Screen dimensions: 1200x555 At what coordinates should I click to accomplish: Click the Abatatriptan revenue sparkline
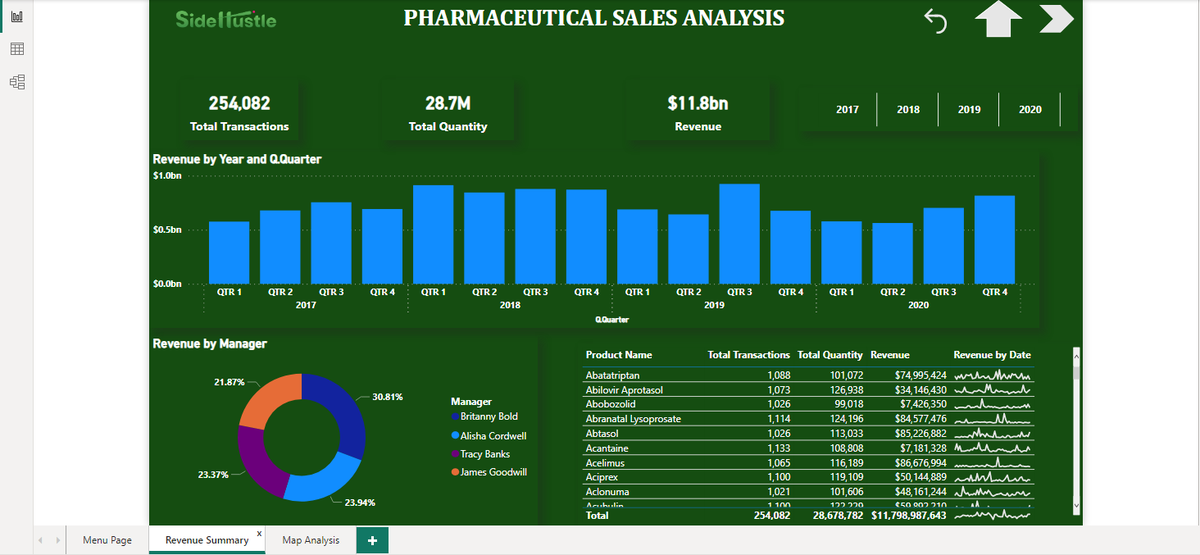pos(993,375)
